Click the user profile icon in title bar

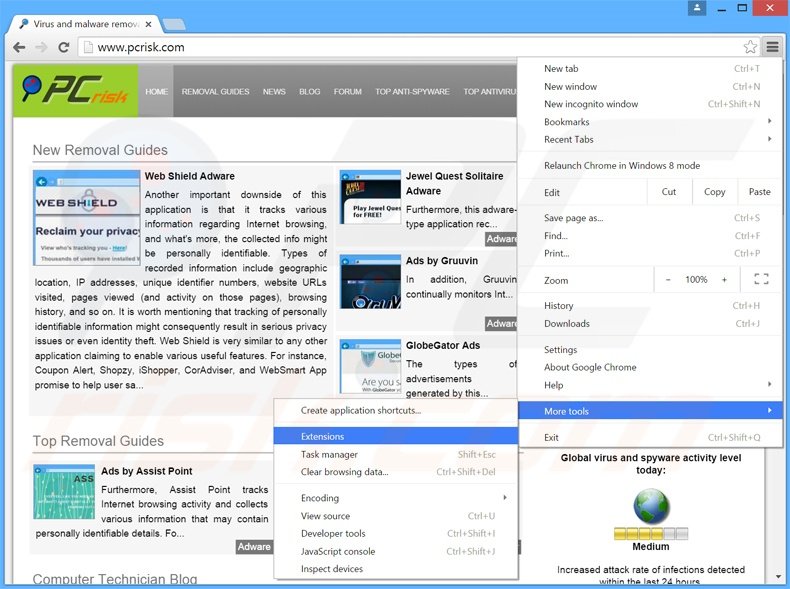pos(697,8)
